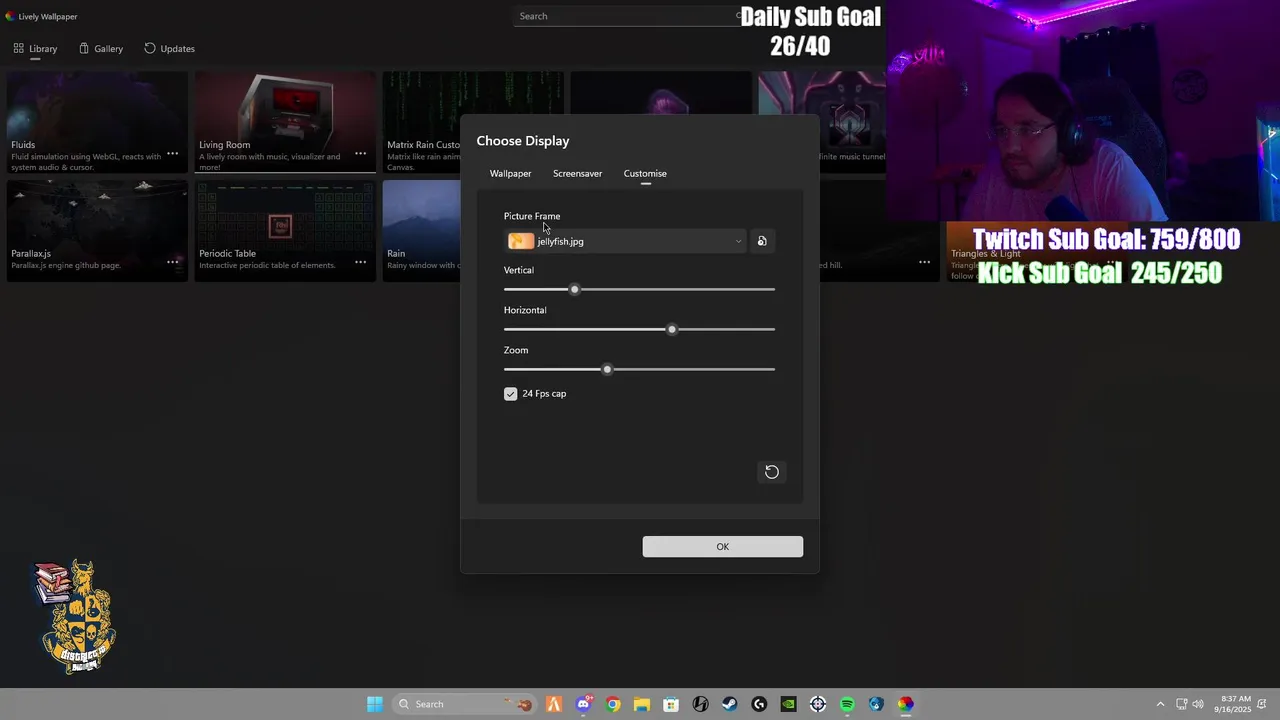
Task: Open the Gallery section
Action: pyautogui.click(x=101, y=48)
